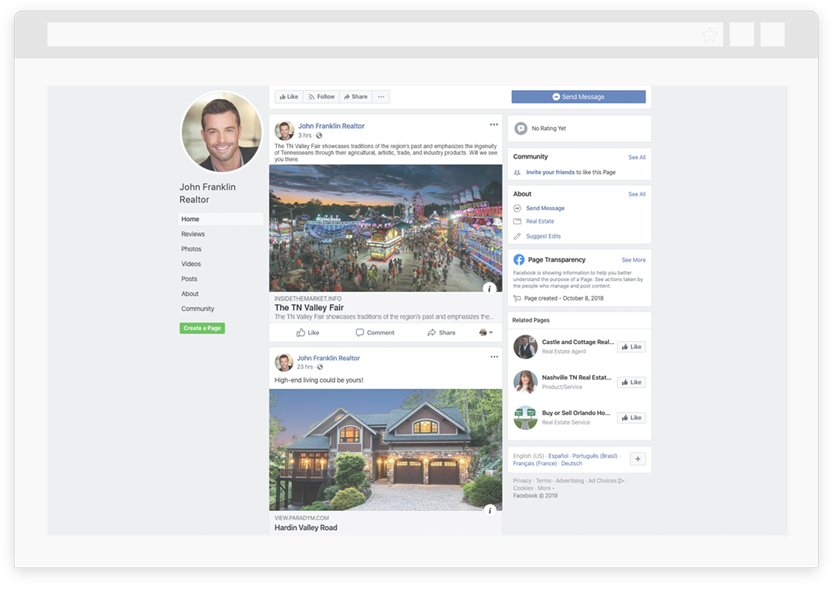Open the Advertising footer link
This screenshot has width=832, height=607.
click(x=570, y=481)
